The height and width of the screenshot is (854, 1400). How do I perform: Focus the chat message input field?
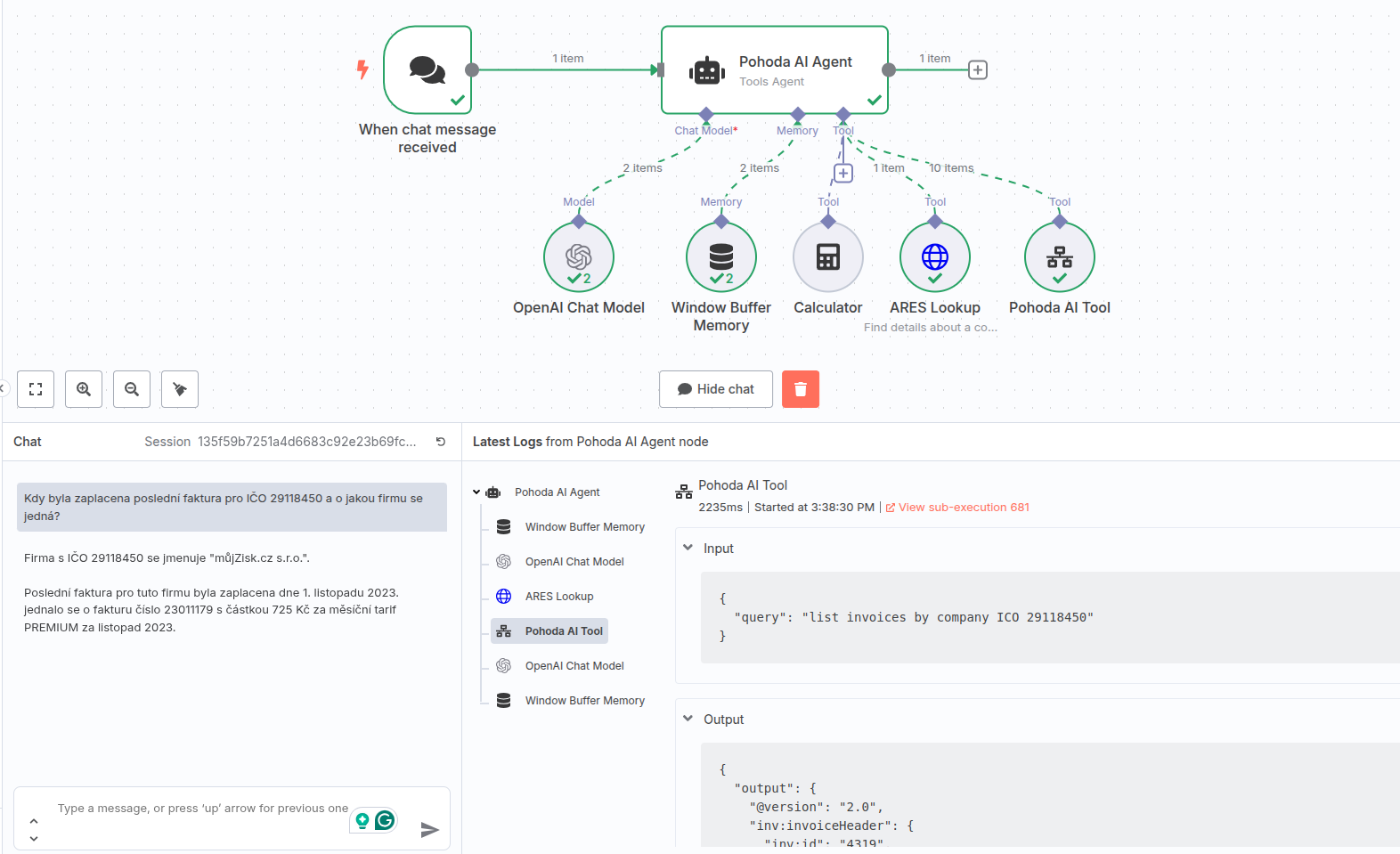203,809
